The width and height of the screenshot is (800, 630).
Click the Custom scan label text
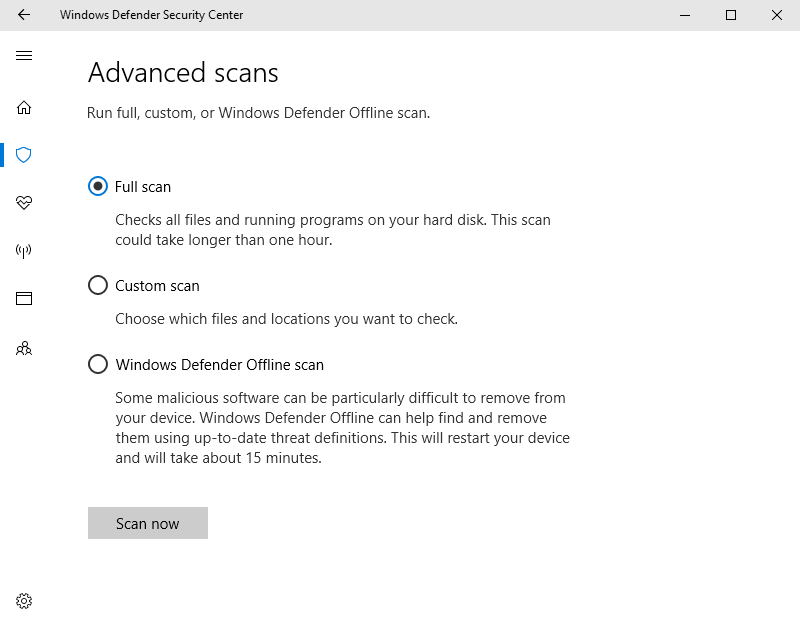click(157, 286)
